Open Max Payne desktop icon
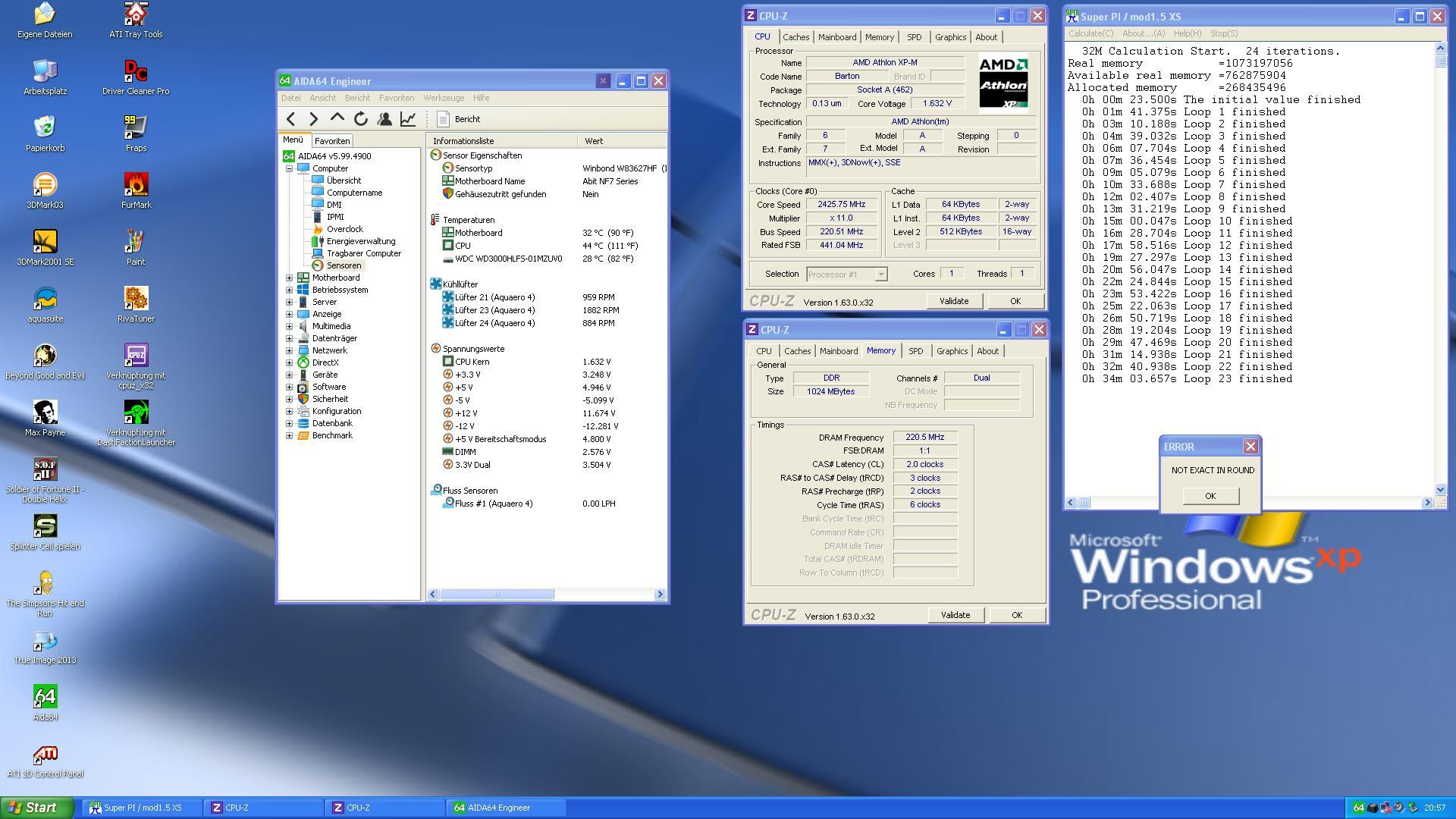The image size is (1456, 819). 45,419
